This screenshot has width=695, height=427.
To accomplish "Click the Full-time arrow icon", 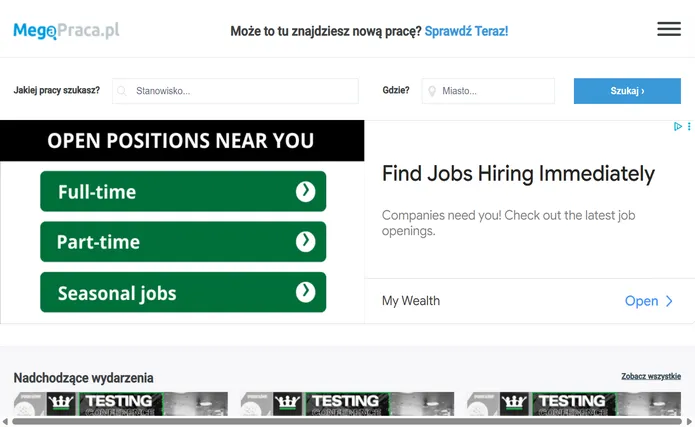I will pyautogui.click(x=306, y=191).
